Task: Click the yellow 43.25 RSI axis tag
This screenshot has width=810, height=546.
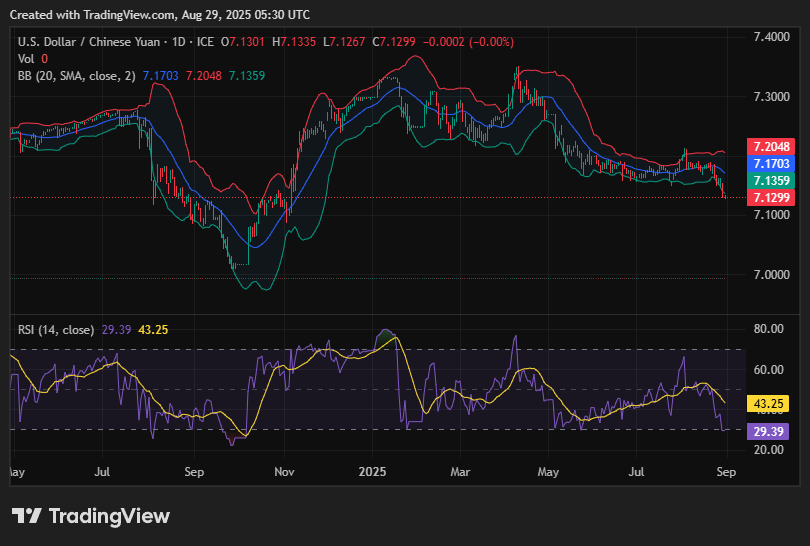Action: pos(768,403)
